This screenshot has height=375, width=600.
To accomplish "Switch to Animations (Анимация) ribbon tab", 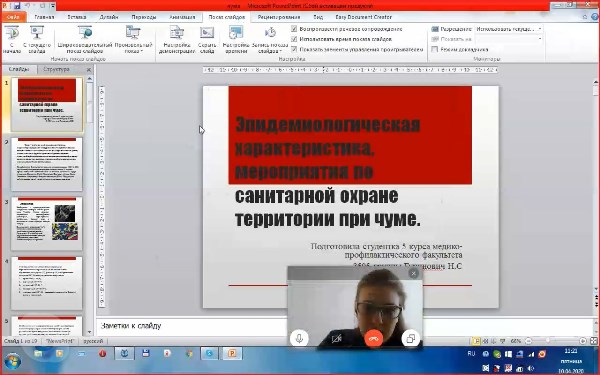I will click(x=182, y=17).
